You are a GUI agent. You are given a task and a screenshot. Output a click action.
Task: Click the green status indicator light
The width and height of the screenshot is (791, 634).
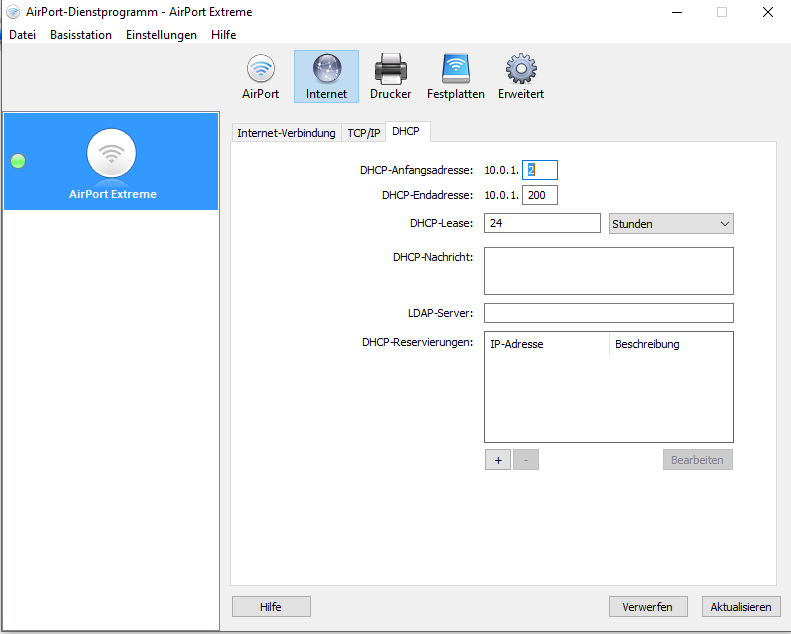(18, 161)
